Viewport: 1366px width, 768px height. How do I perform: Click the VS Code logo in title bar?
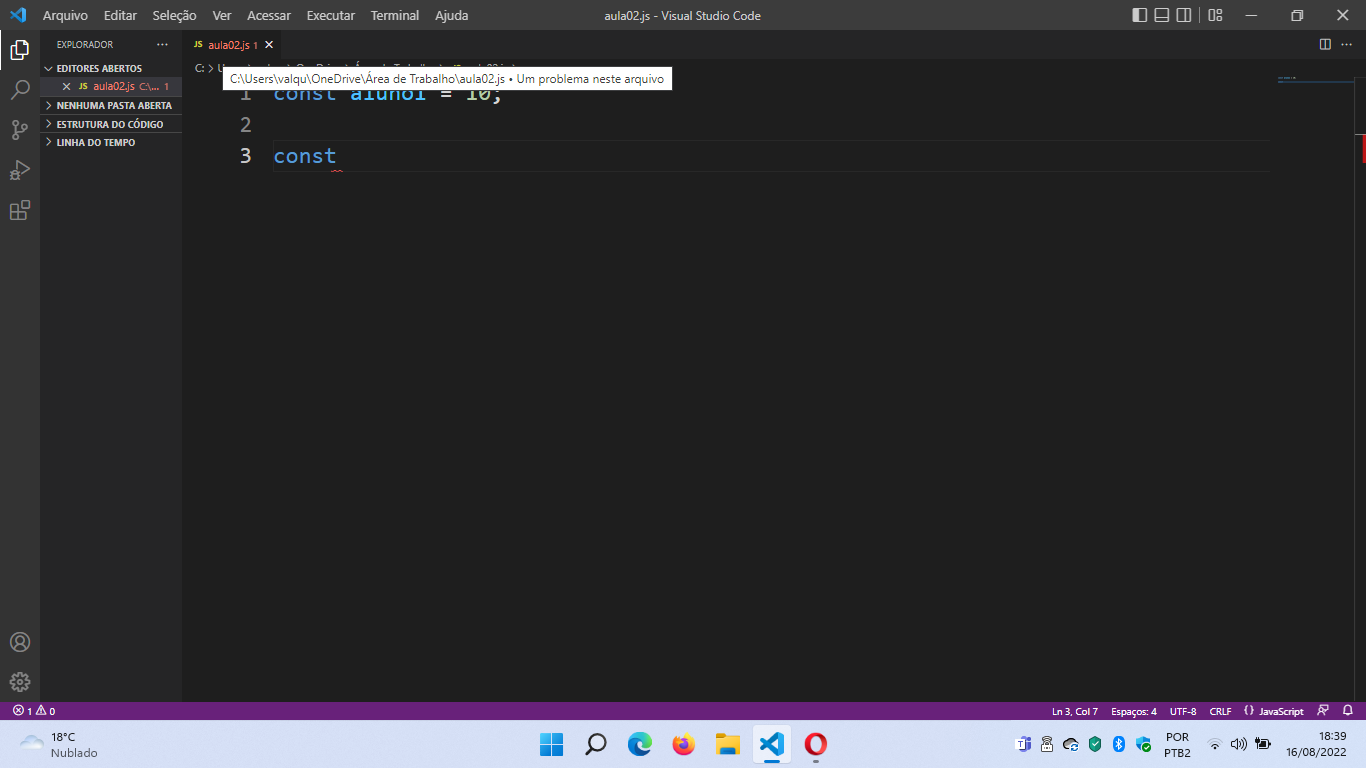(x=17, y=15)
